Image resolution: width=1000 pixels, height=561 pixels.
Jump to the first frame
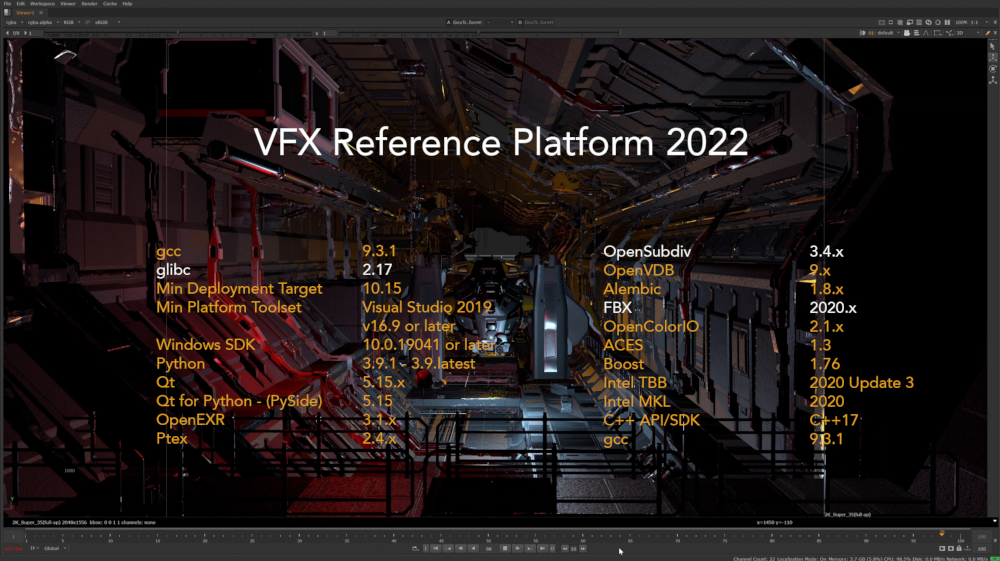tap(436, 548)
